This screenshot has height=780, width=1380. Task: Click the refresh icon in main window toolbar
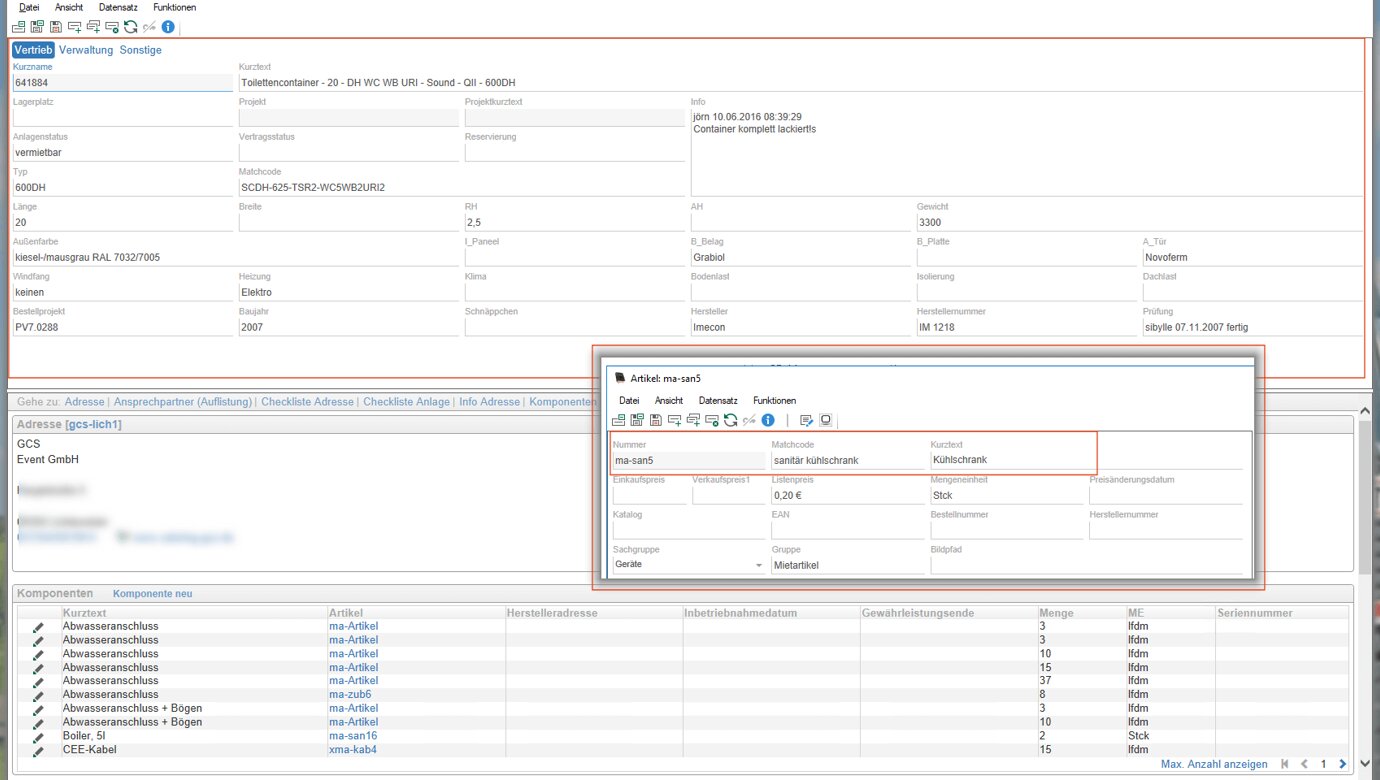(x=131, y=27)
